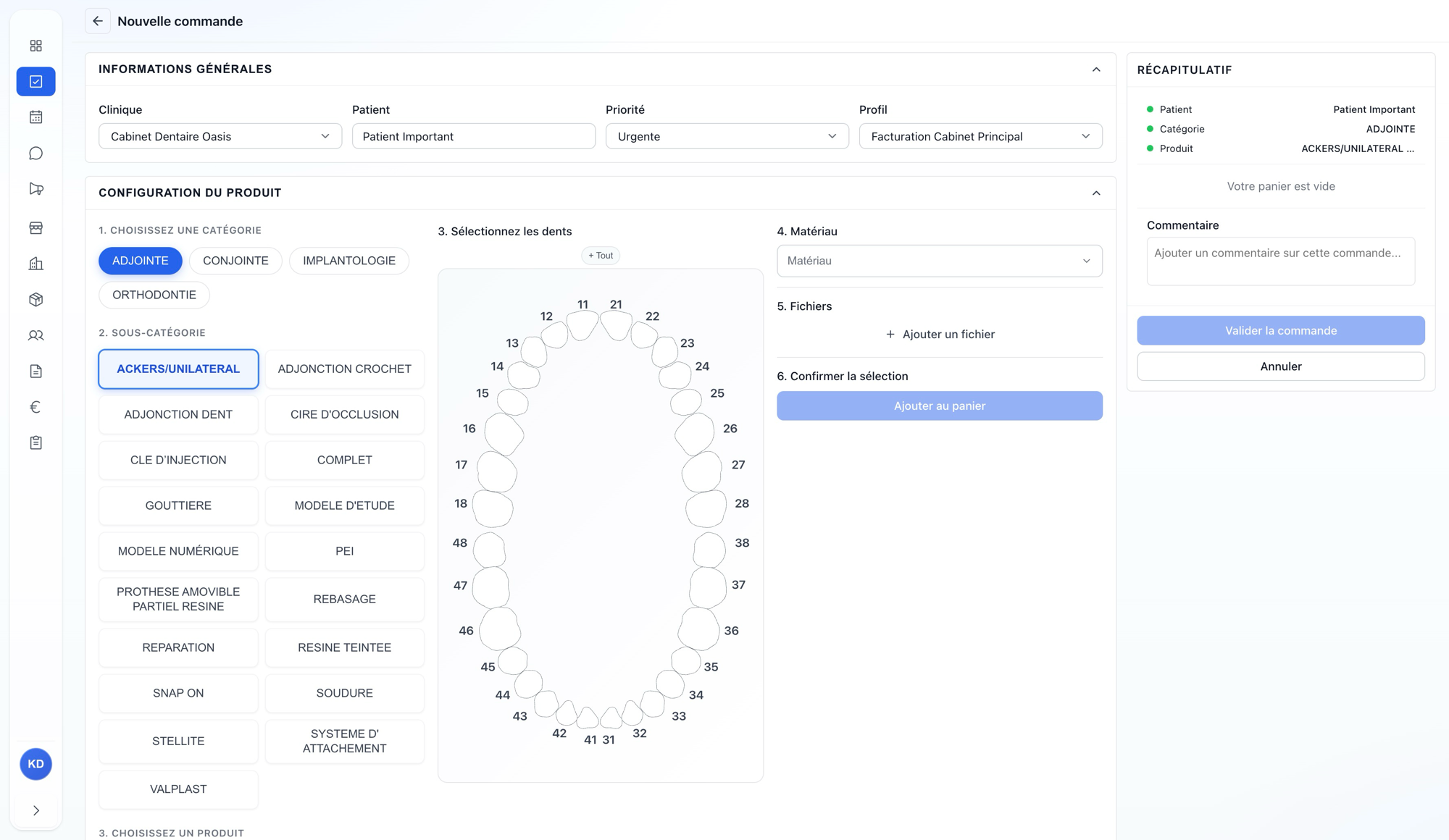Select the IMPLANTOLOGIE category pill
This screenshot has width=1449, height=840.
[349, 261]
